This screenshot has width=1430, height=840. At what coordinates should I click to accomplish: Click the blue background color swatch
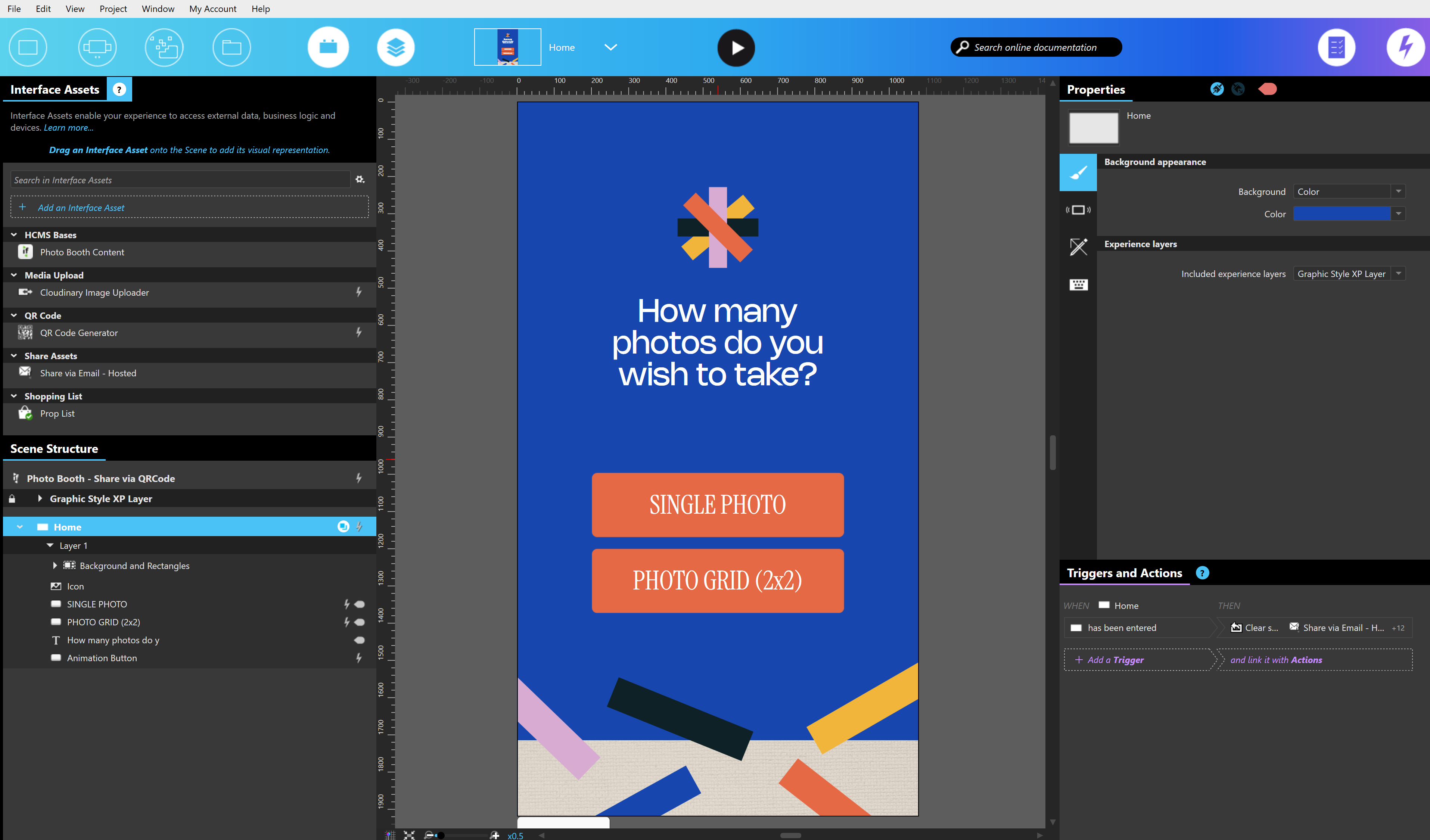click(1342, 214)
